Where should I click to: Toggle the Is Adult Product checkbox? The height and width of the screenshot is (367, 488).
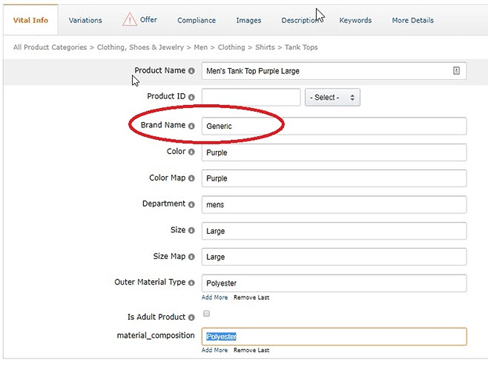[x=207, y=313]
